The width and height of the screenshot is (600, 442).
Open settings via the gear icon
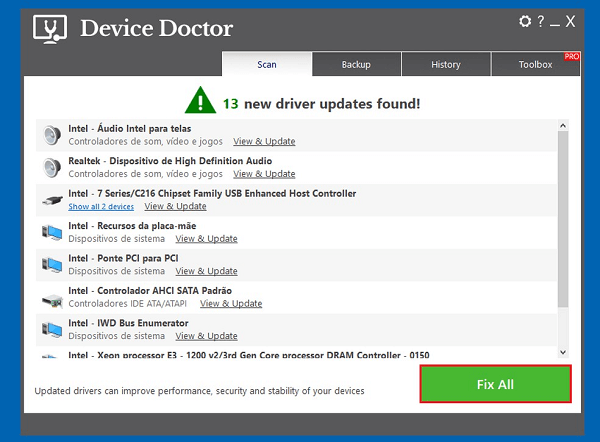[525, 21]
